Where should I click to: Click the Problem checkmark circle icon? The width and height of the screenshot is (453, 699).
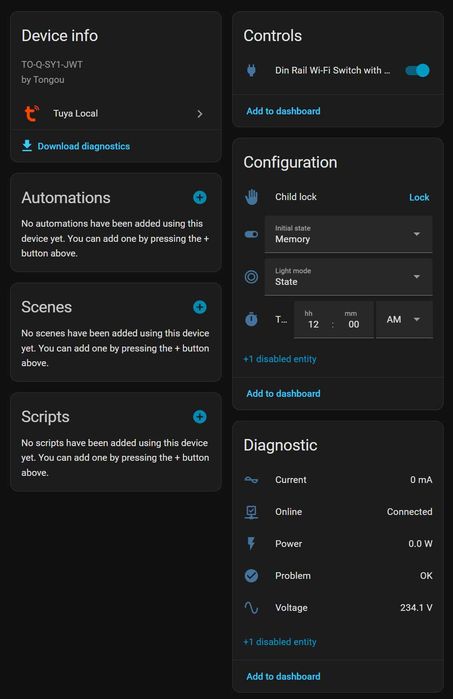coord(251,576)
